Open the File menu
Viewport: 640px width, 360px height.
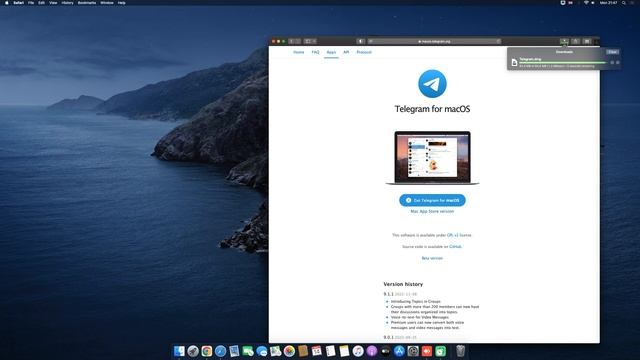coord(31,3)
